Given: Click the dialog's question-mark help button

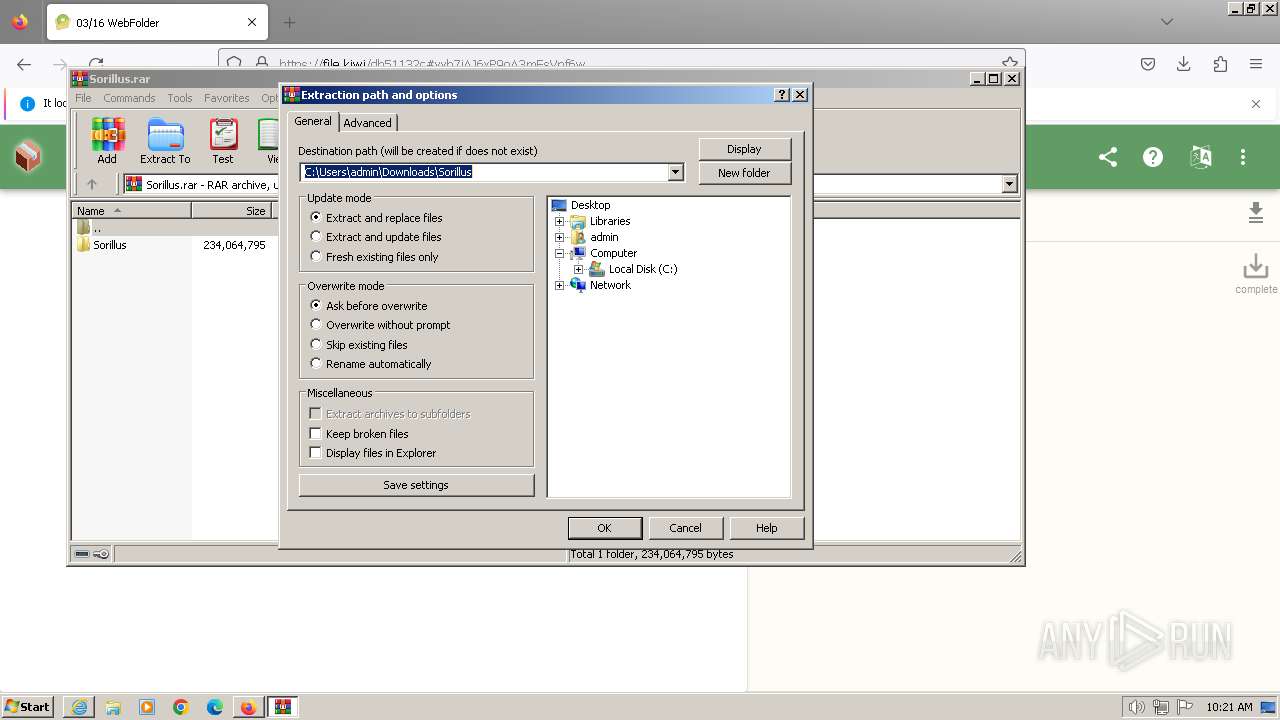Looking at the screenshot, I should tap(782, 95).
